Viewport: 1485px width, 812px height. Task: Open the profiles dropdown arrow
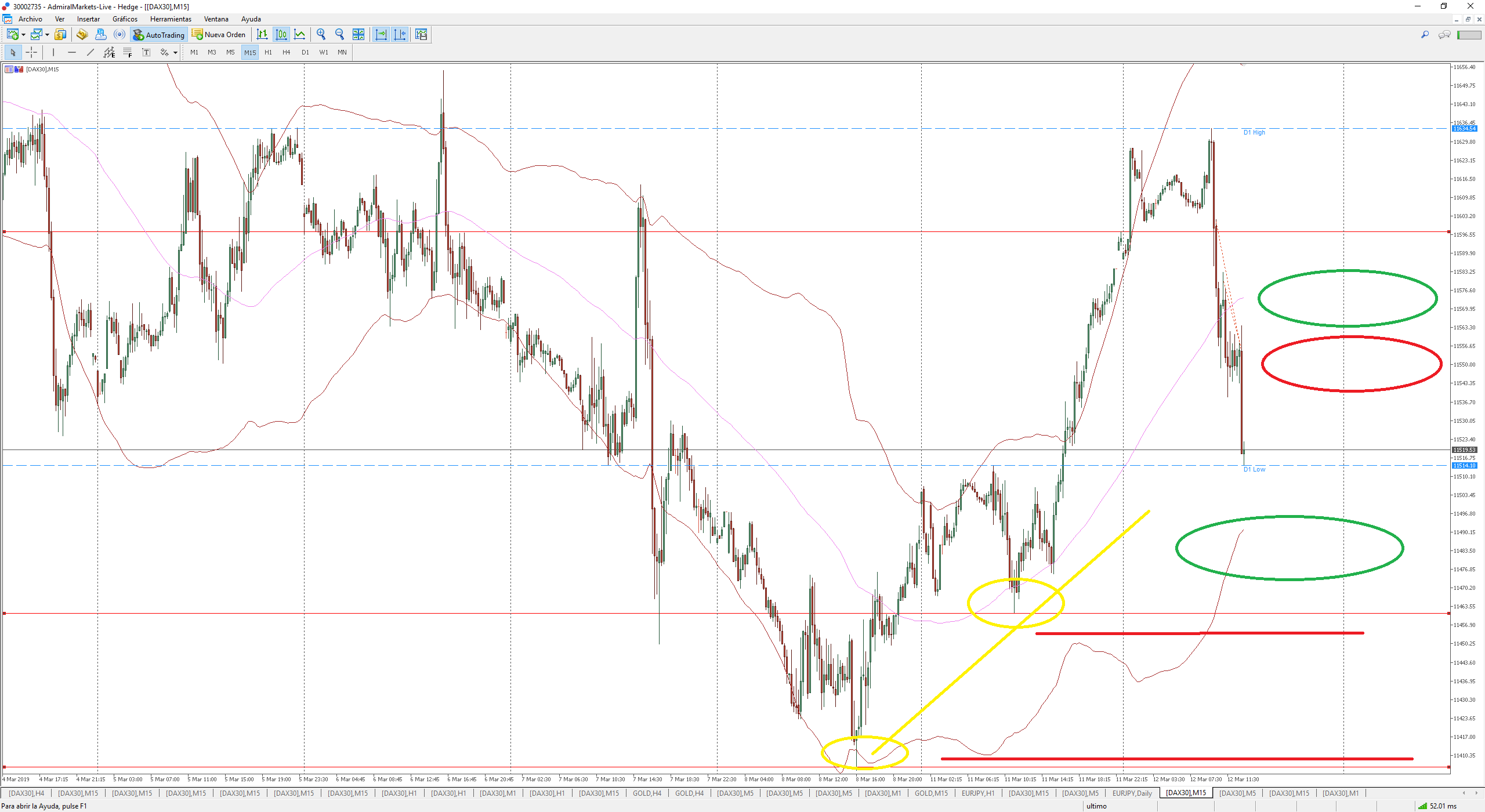[x=47, y=35]
